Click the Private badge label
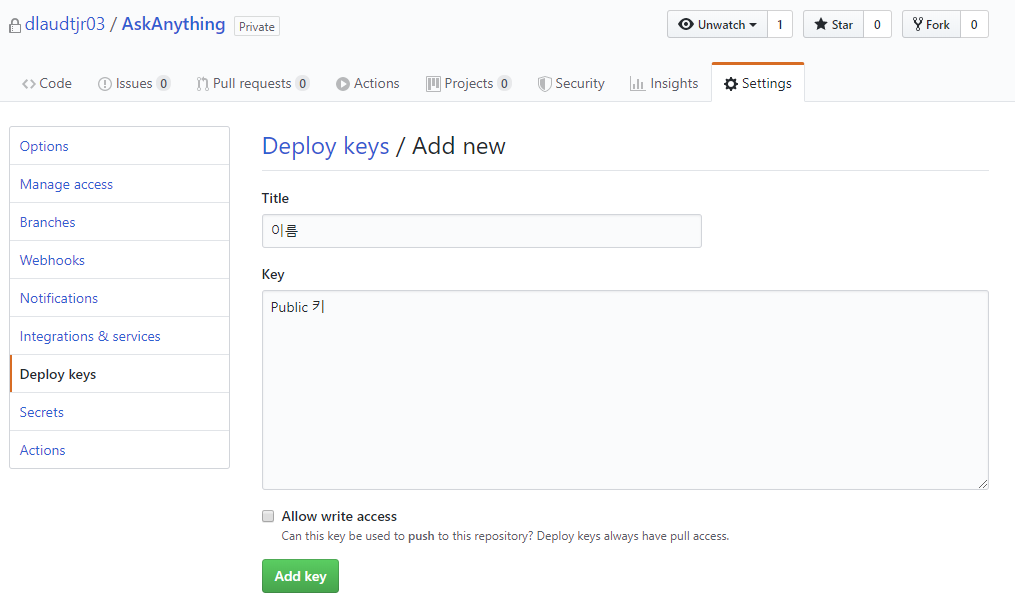1015x604 pixels. point(257,27)
